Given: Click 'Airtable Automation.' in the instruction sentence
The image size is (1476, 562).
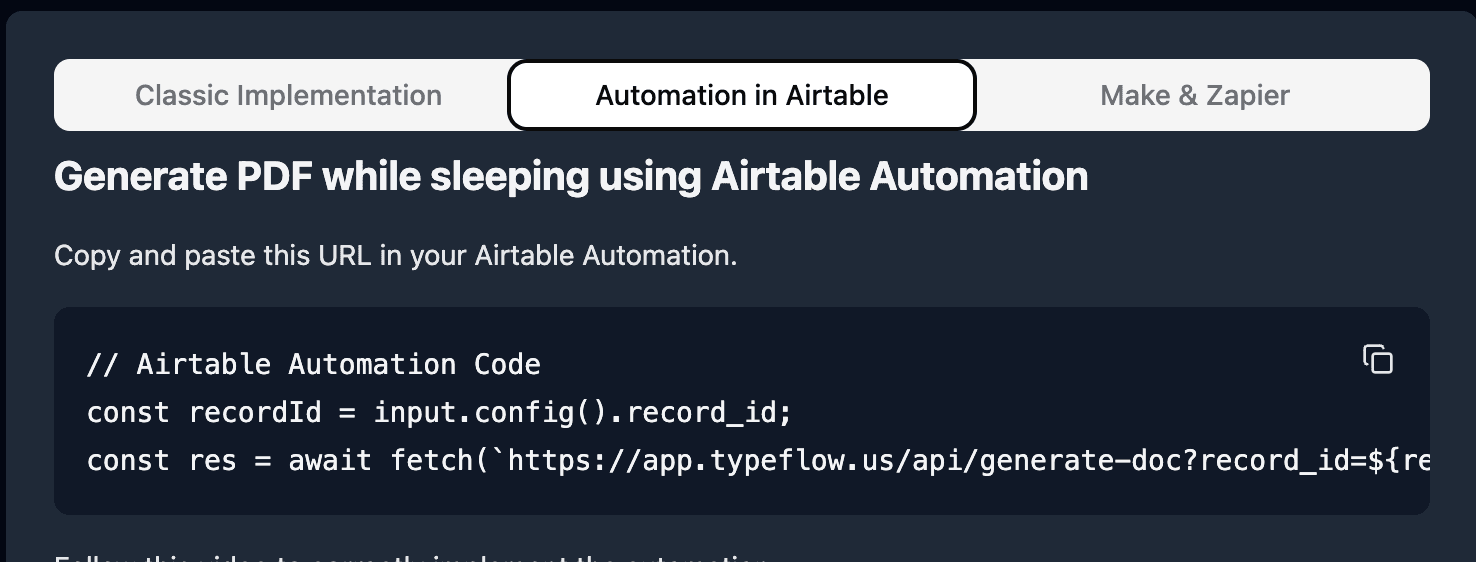Looking at the screenshot, I should pyautogui.click(x=605, y=256).
